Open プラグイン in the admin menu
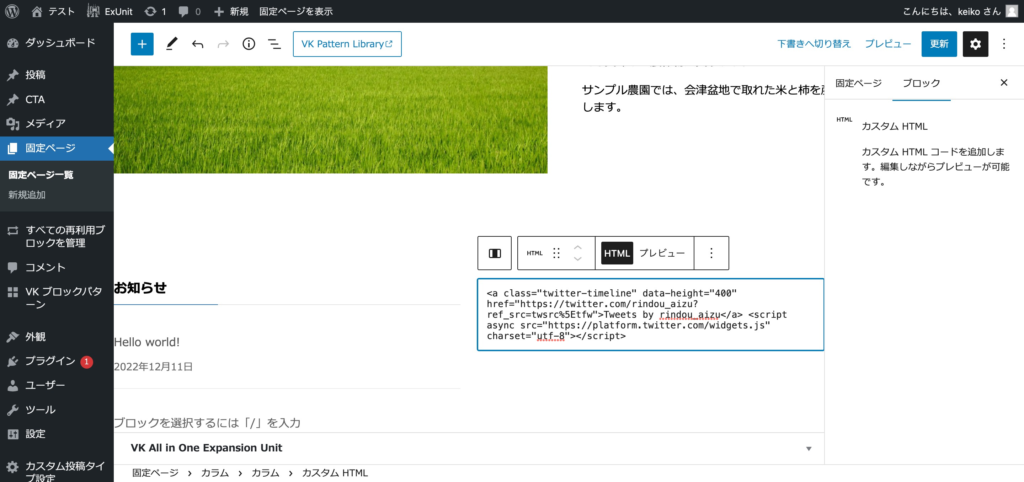The width and height of the screenshot is (1024, 482). (x=57, y=361)
